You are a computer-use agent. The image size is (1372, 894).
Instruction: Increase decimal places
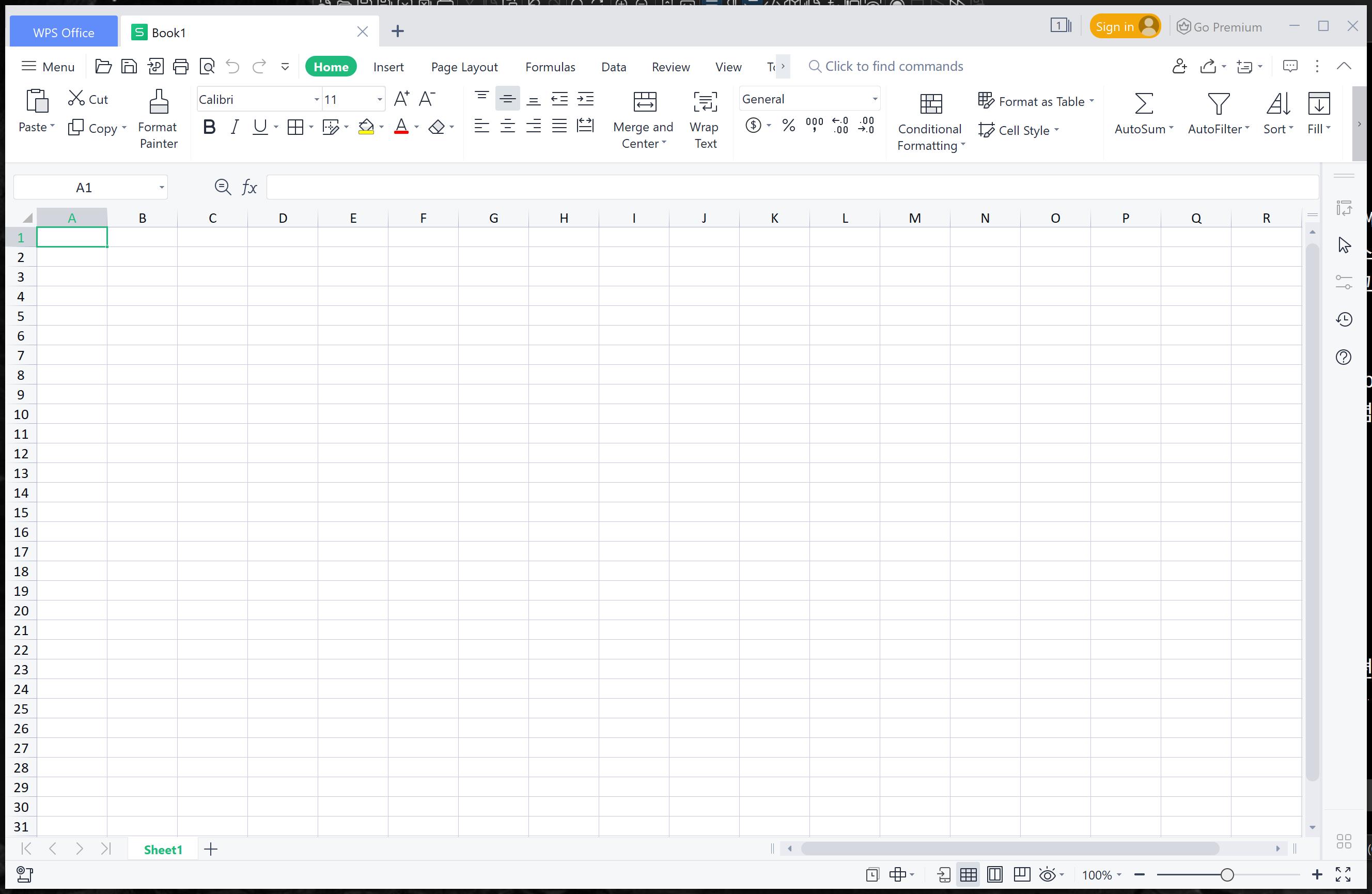pyautogui.click(x=840, y=125)
